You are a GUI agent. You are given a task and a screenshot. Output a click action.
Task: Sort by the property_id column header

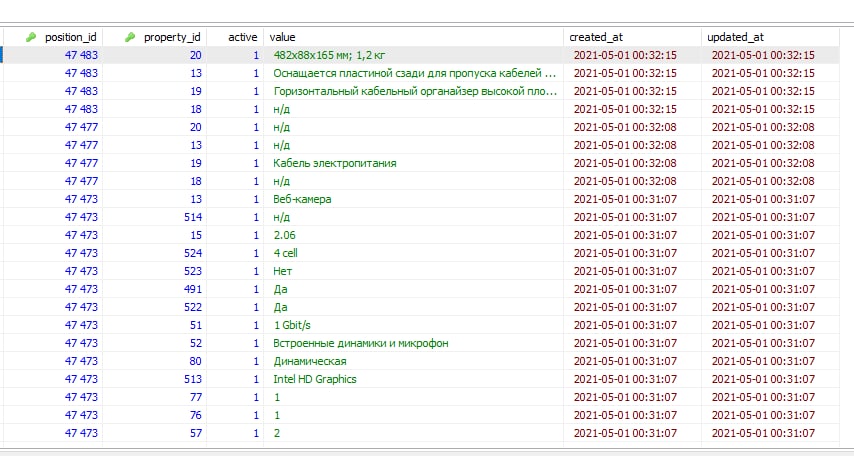(x=172, y=37)
